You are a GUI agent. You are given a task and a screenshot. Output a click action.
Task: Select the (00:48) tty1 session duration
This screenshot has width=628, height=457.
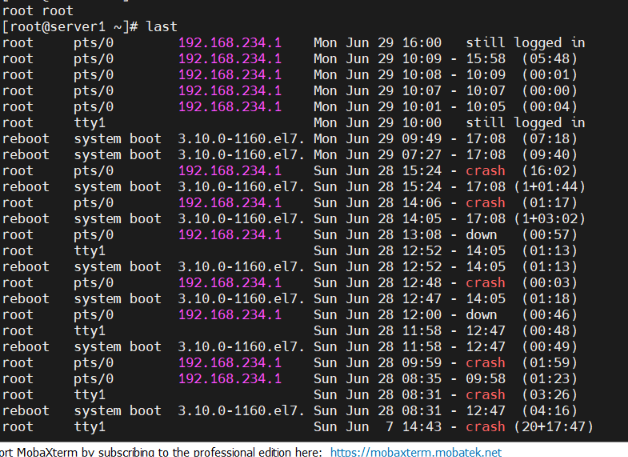(x=550, y=331)
